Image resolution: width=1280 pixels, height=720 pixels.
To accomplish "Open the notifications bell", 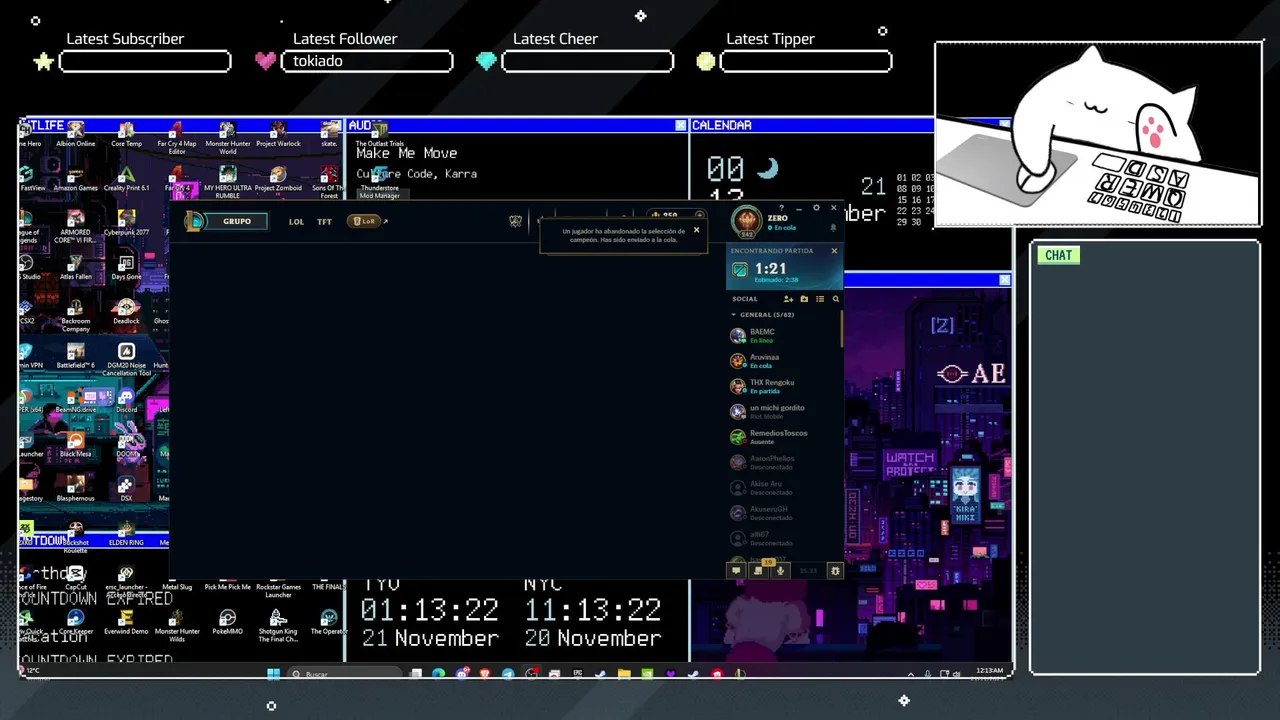I will tap(833, 228).
